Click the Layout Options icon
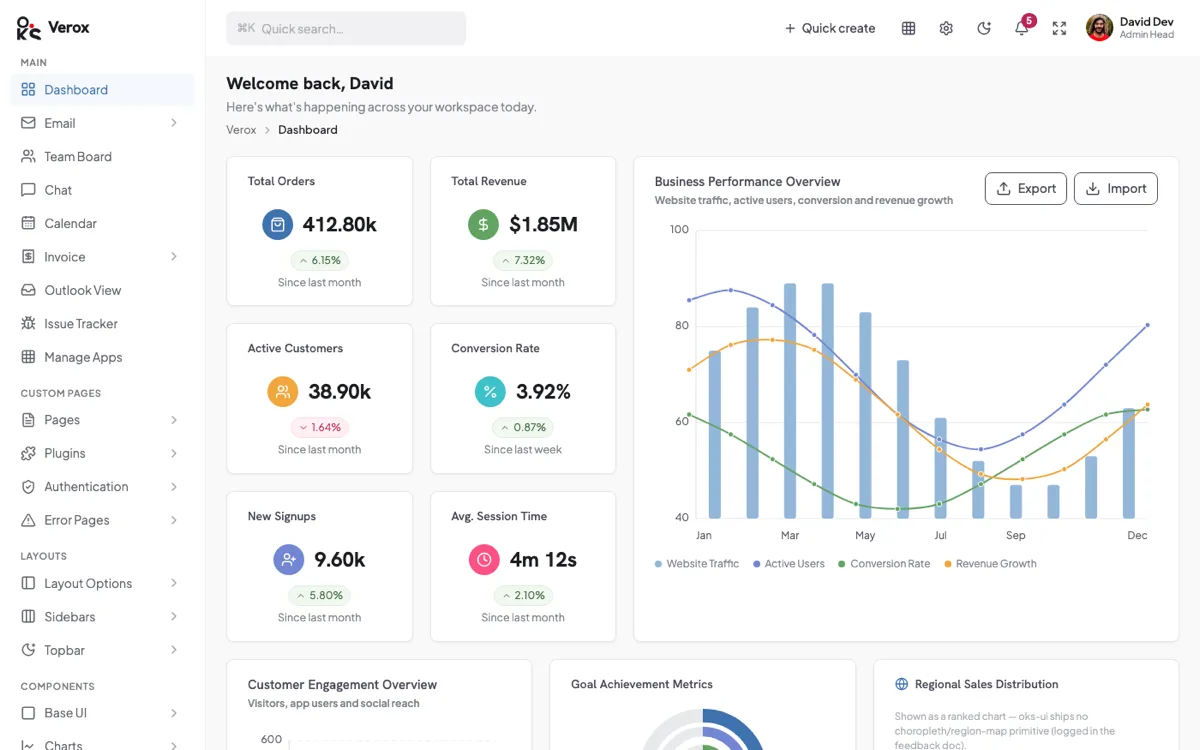Screen dimensions: 1200x750 28,583
